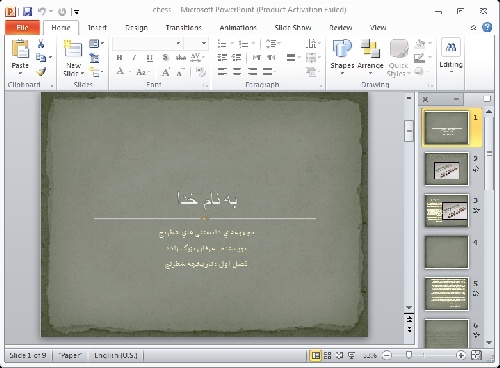
Task: Switch to the Slide Show tab
Action: click(293, 28)
